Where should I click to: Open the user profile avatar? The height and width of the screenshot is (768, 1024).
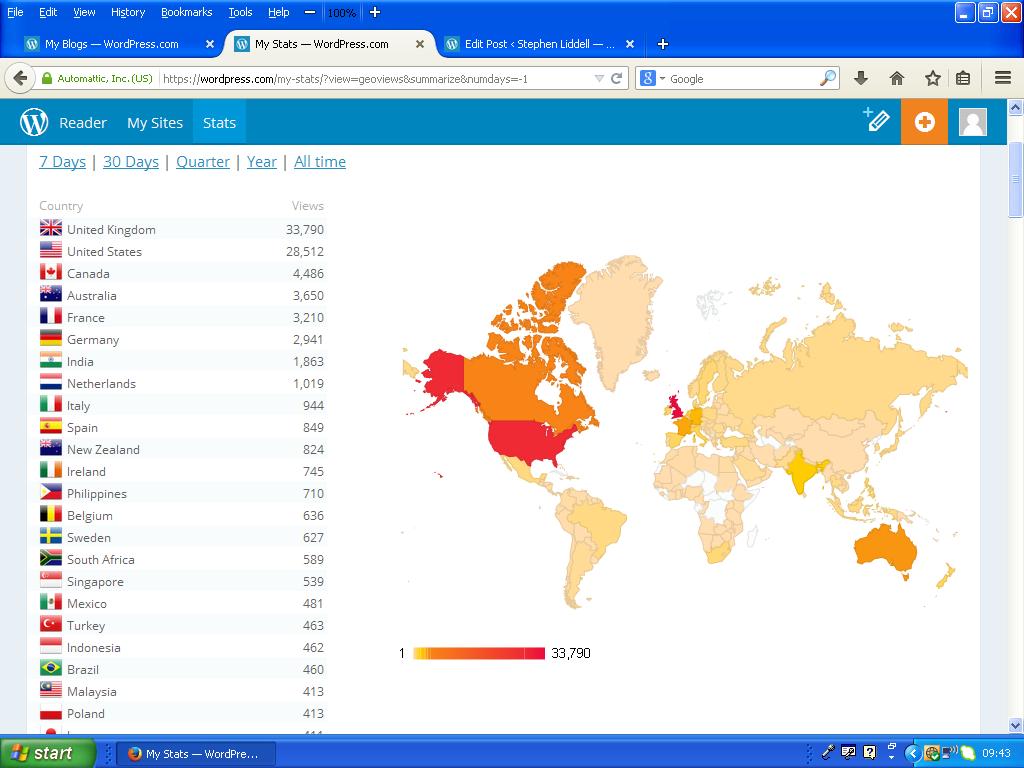click(x=972, y=122)
